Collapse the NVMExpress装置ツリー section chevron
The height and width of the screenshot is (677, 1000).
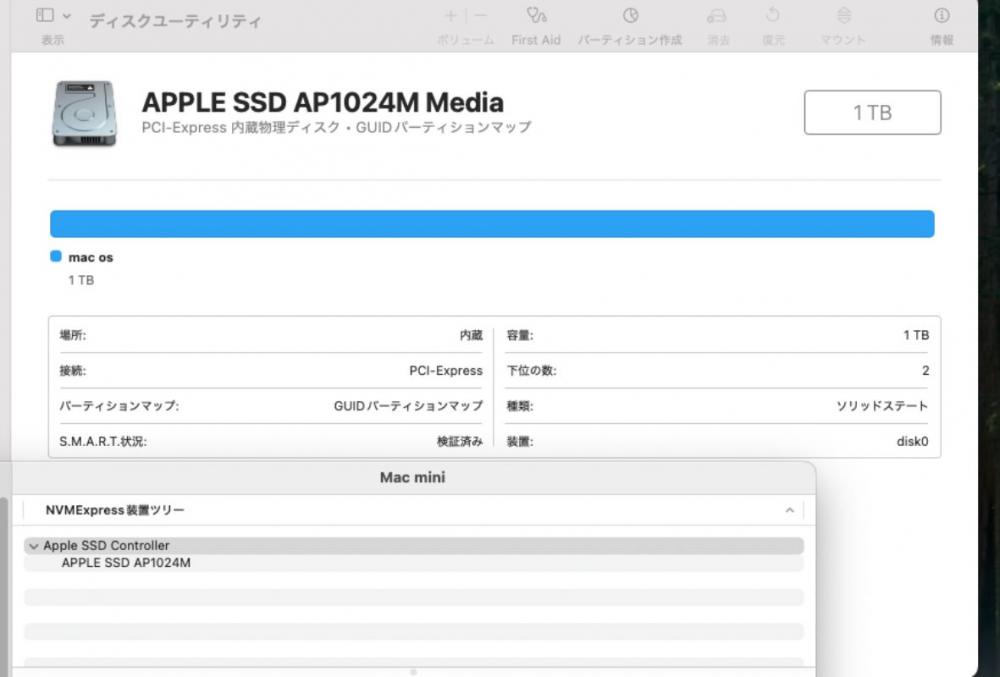(789, 510)
